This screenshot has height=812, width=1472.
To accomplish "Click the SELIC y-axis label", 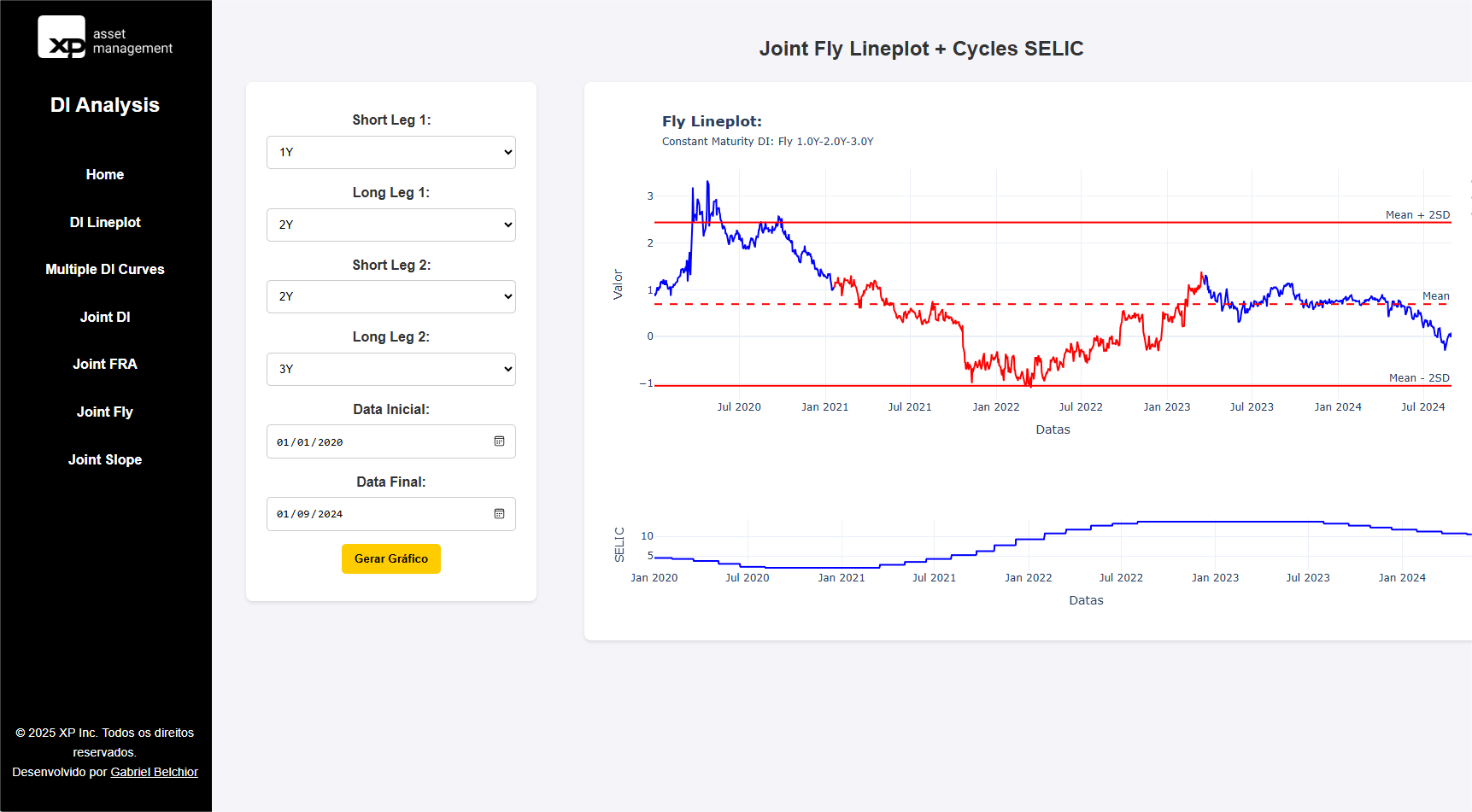I will tap(619, 545).
